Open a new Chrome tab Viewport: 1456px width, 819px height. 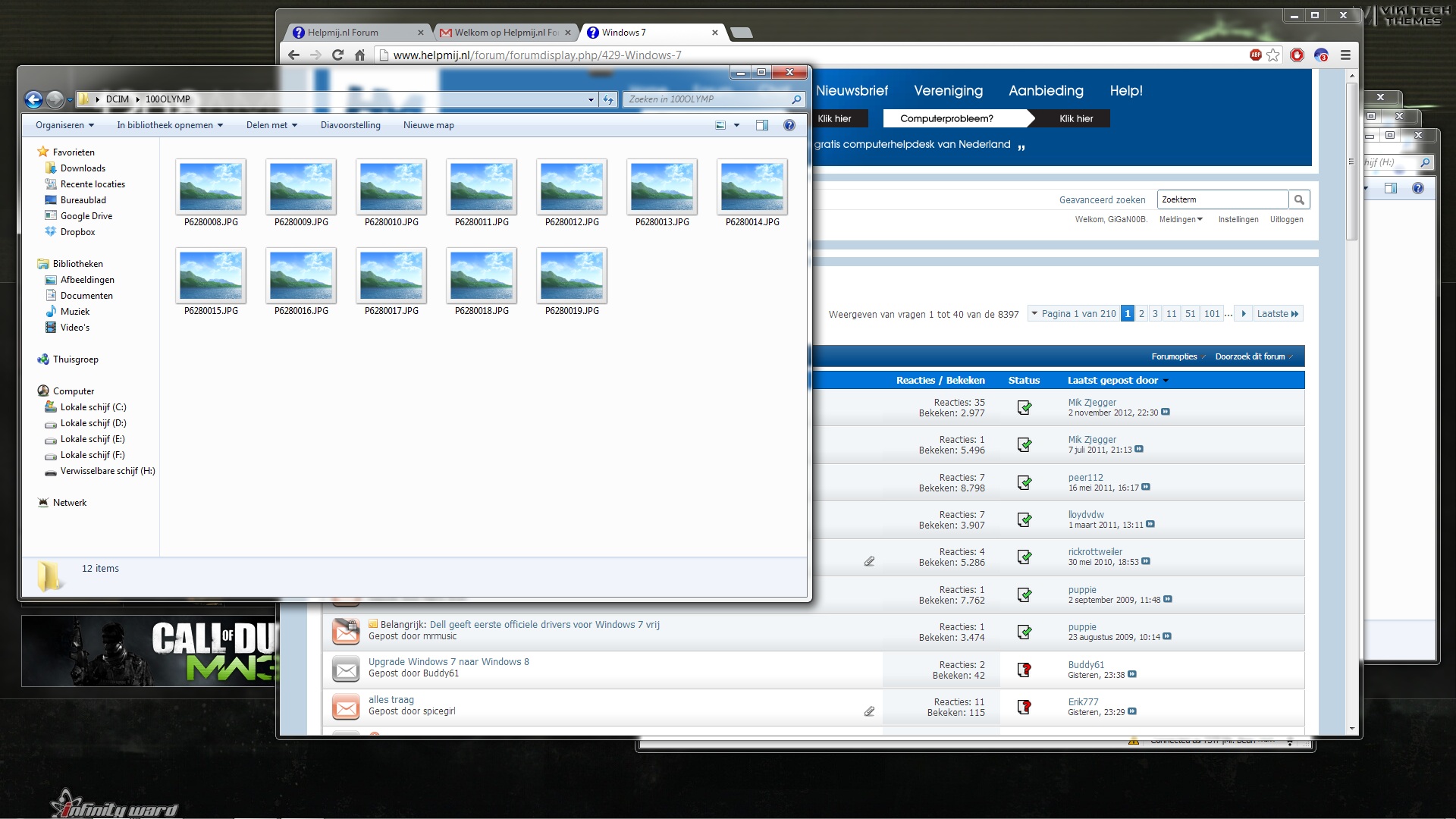pos(742,33)
